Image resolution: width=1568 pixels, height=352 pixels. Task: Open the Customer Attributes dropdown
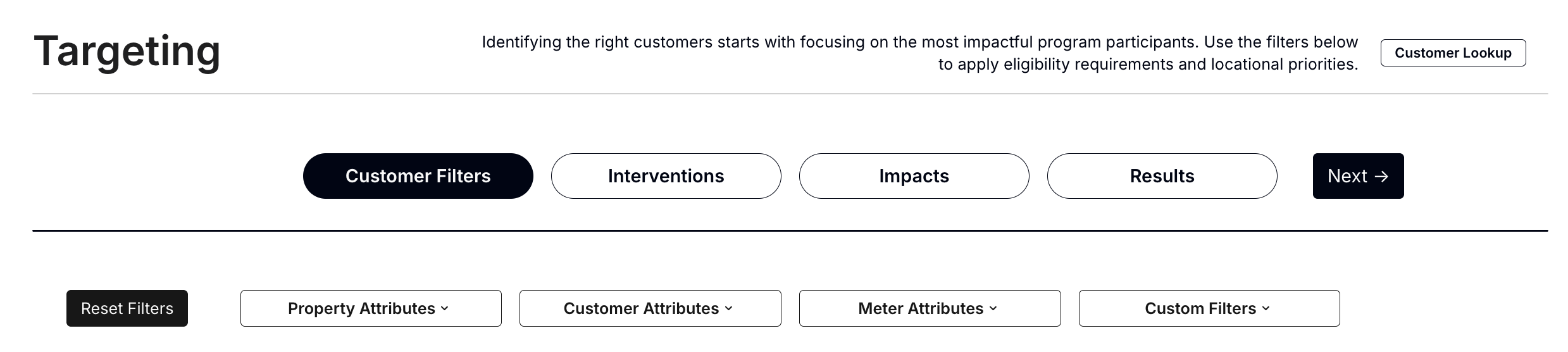coord(650,308)
